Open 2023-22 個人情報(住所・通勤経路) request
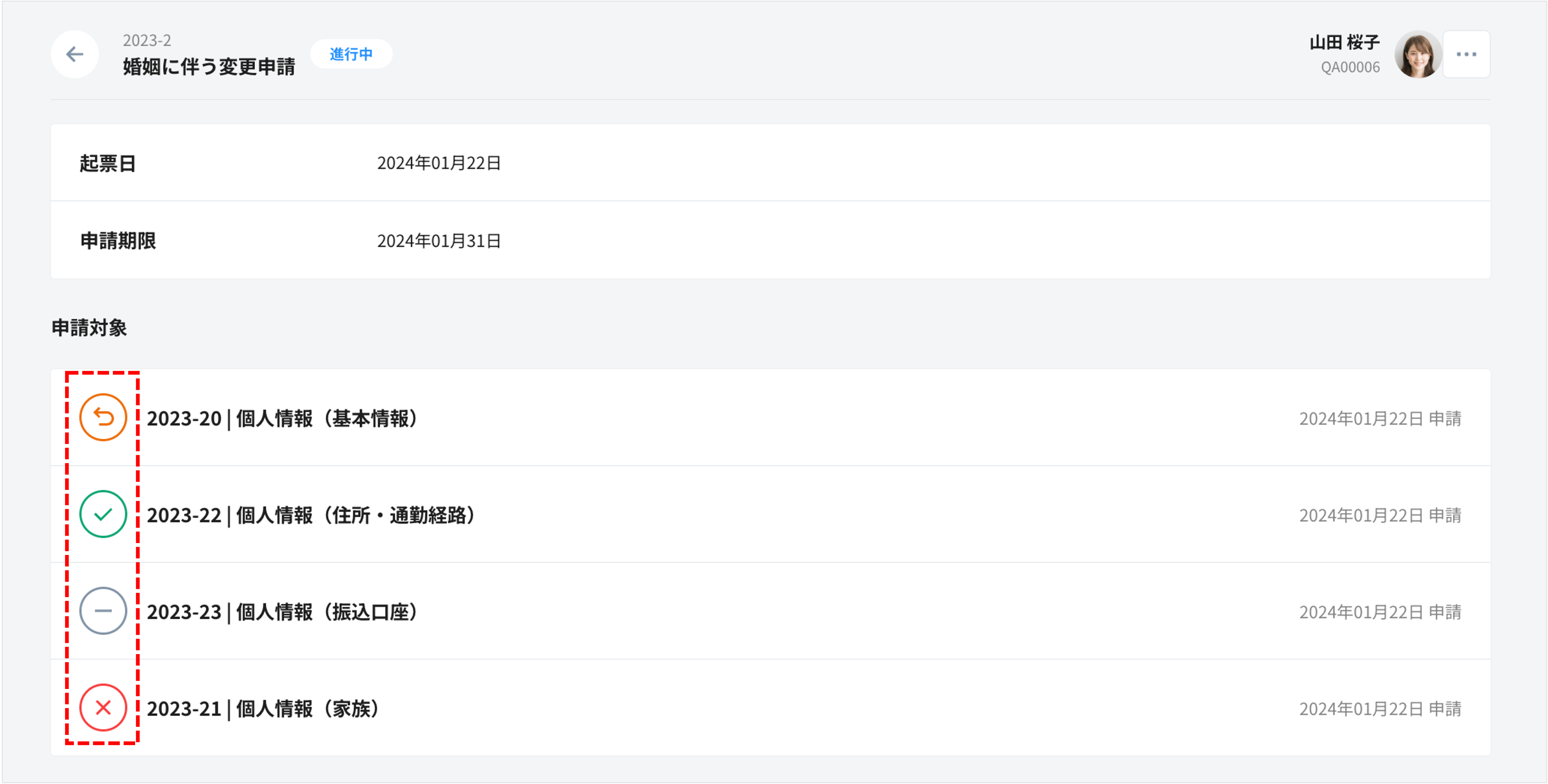The image size is (1548, 784). pyautogui.click(x=311, y=516)
